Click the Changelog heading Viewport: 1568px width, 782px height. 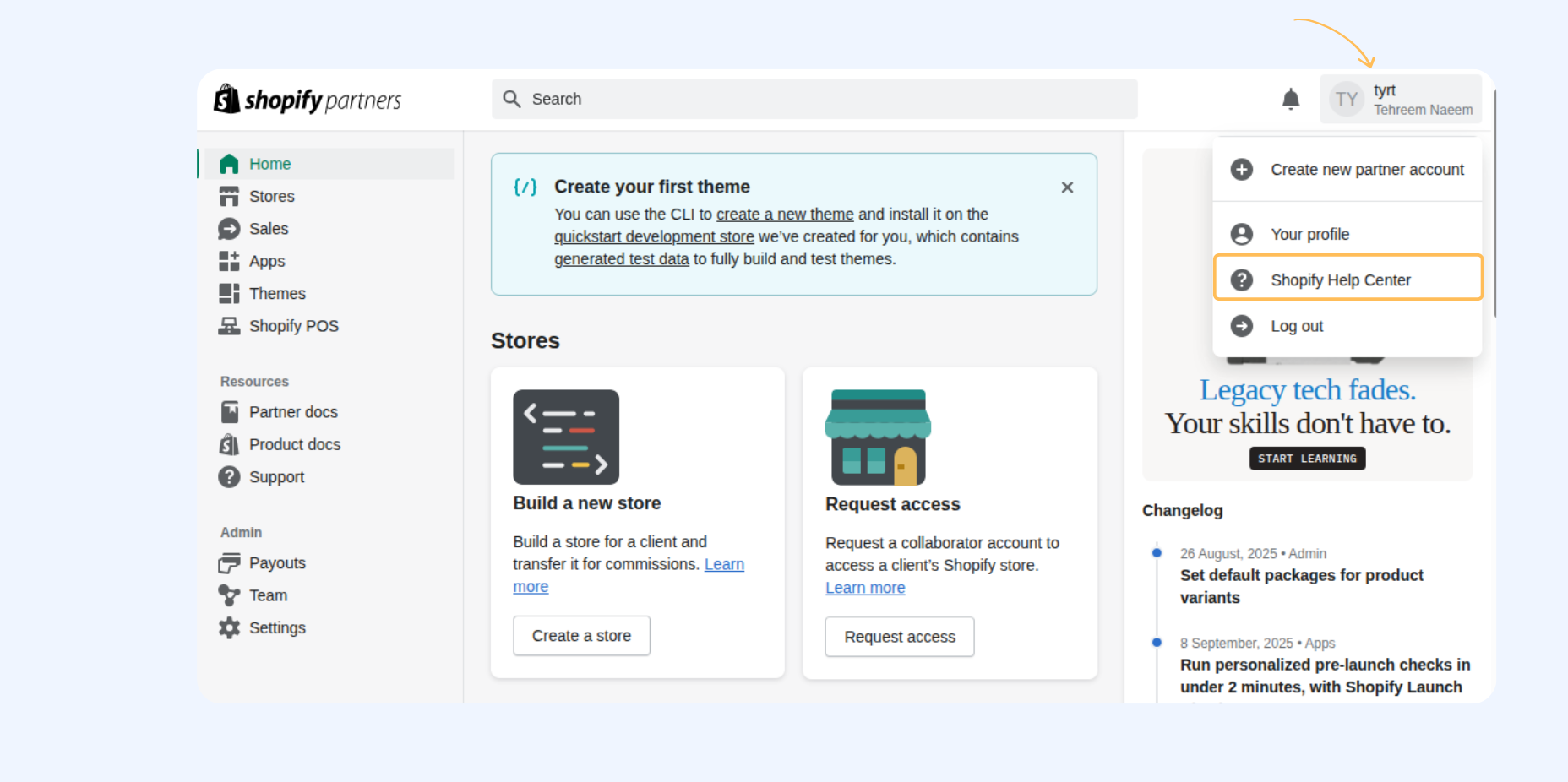click(x=1183, y=510)
